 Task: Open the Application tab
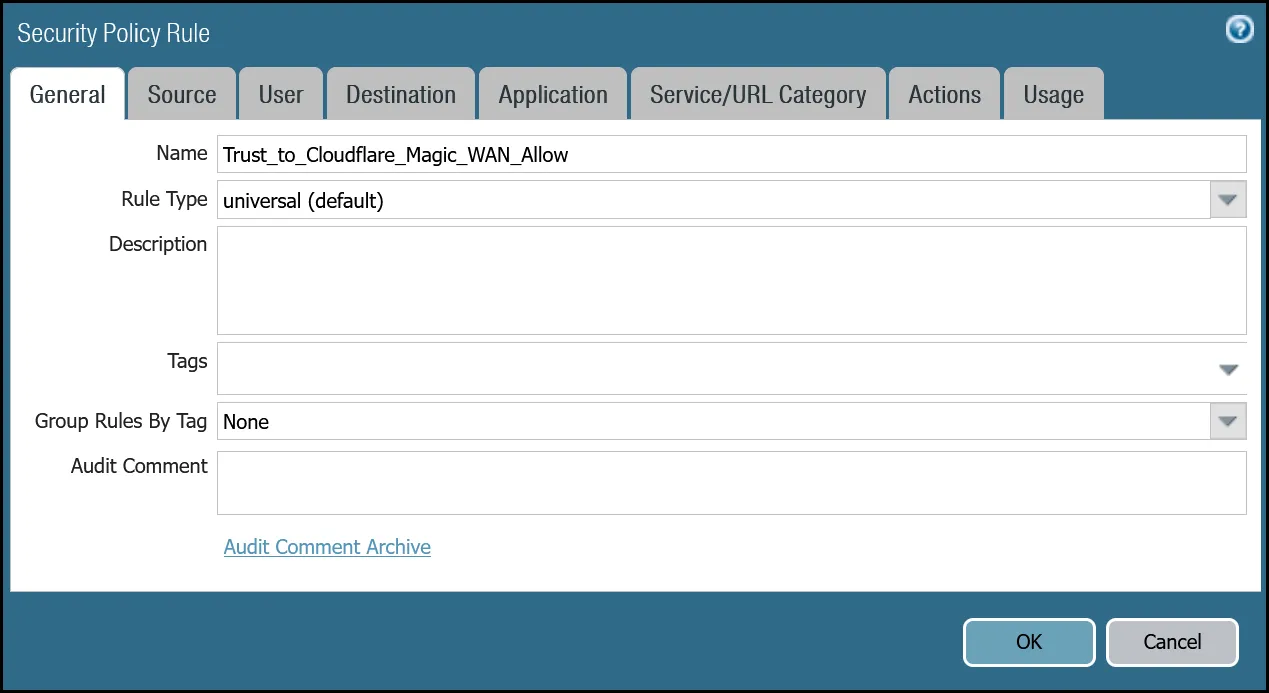pos(553,95)
